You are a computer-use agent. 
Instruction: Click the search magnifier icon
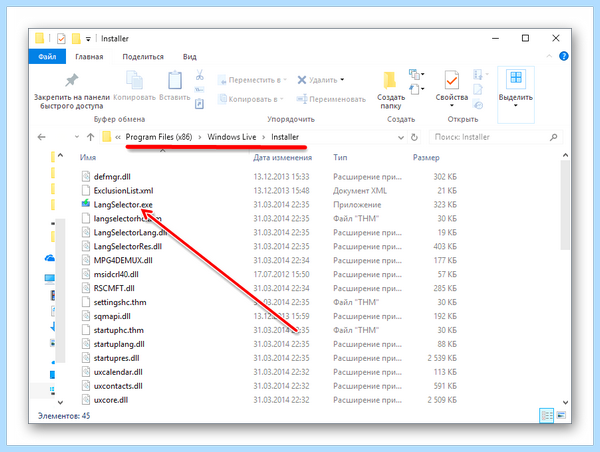tap(553, 137)
